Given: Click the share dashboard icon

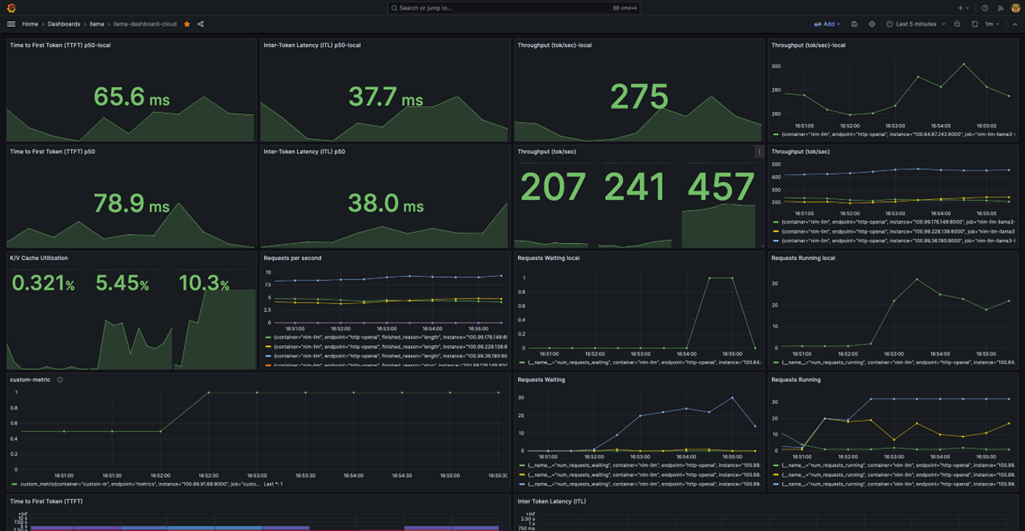Looking at the screenshot, I should 200,24.
